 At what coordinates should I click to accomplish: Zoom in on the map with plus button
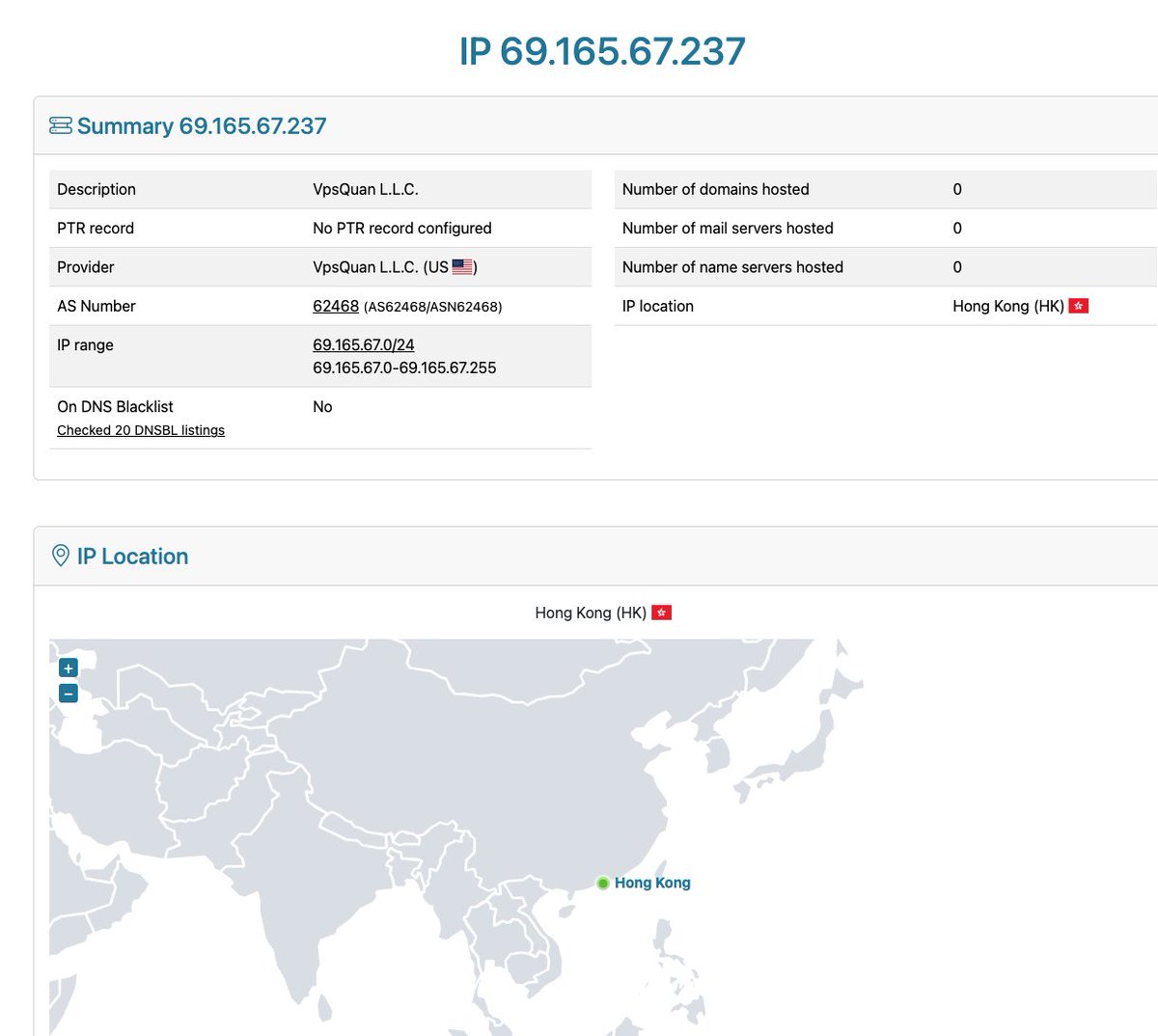click(x=69, y=668)
